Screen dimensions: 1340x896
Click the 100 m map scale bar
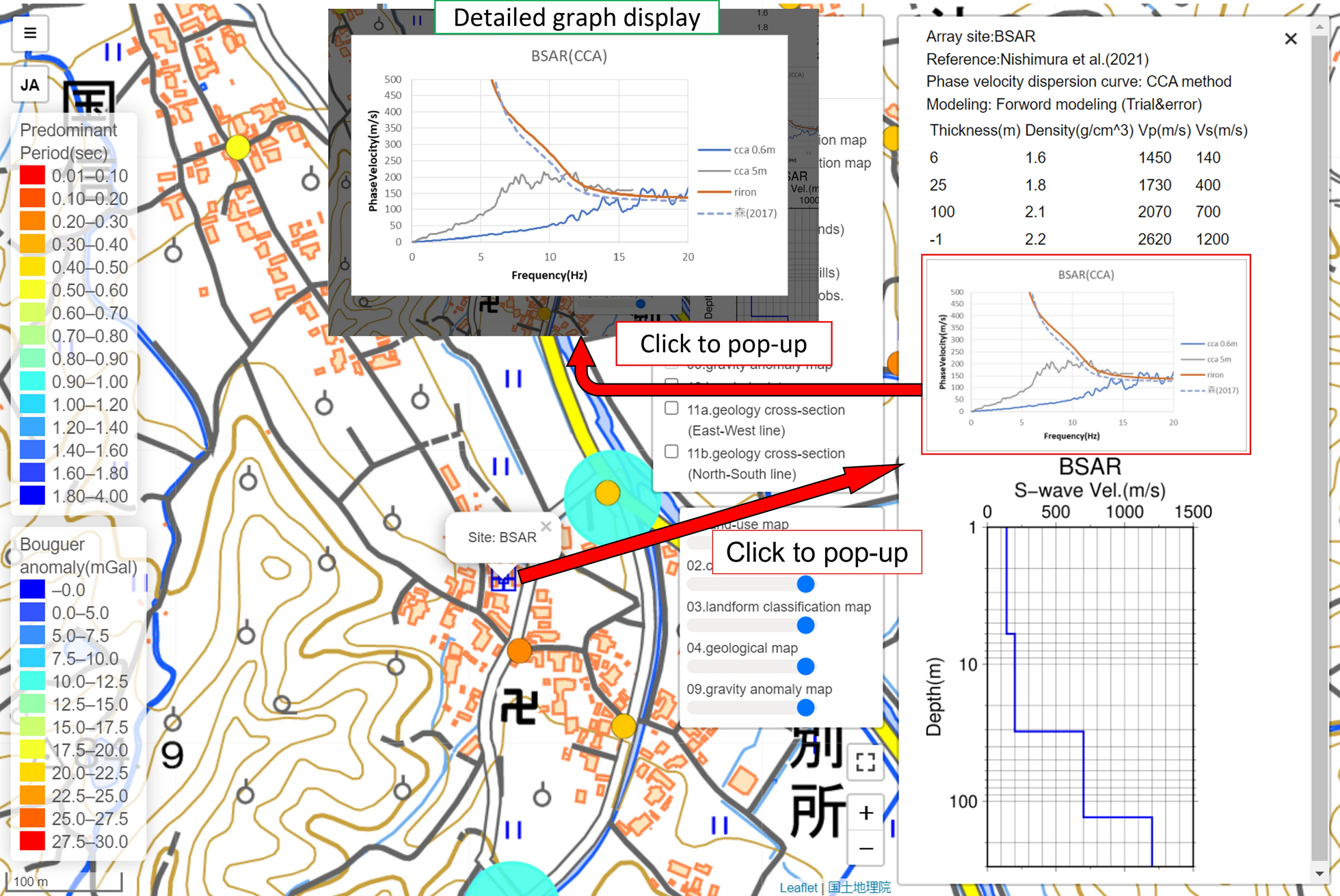[64, 882]
